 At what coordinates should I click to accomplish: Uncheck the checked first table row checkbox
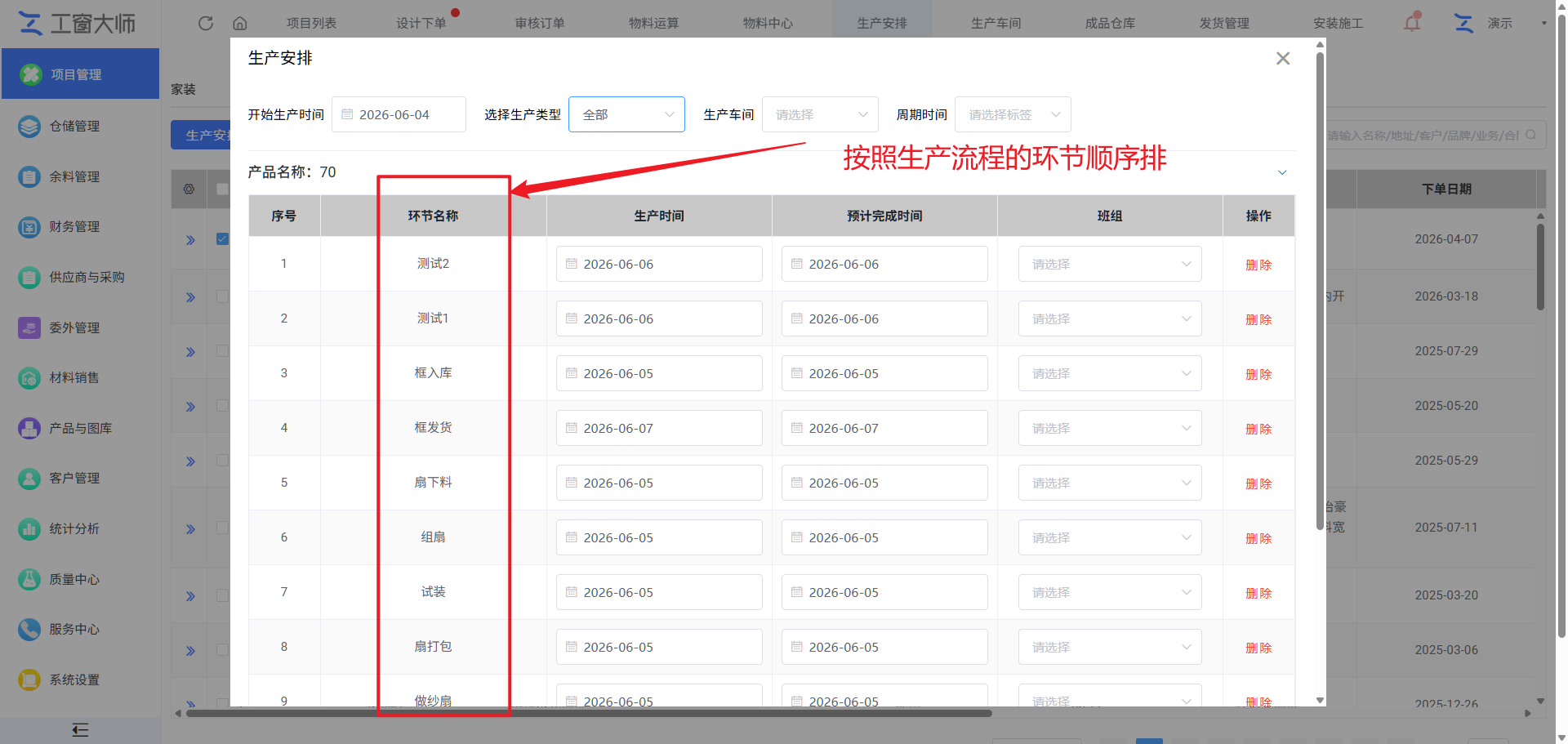[x=222, y=239]
